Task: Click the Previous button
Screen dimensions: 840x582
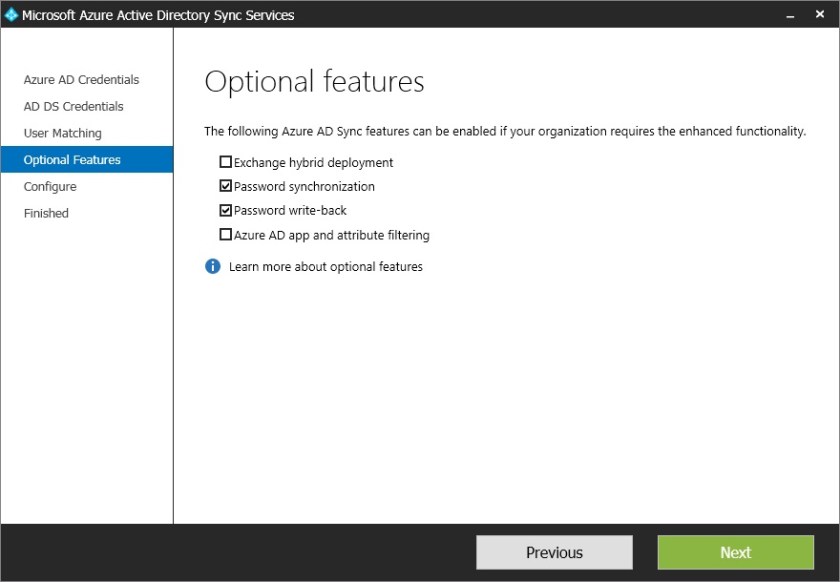Action: click(554, 552)
